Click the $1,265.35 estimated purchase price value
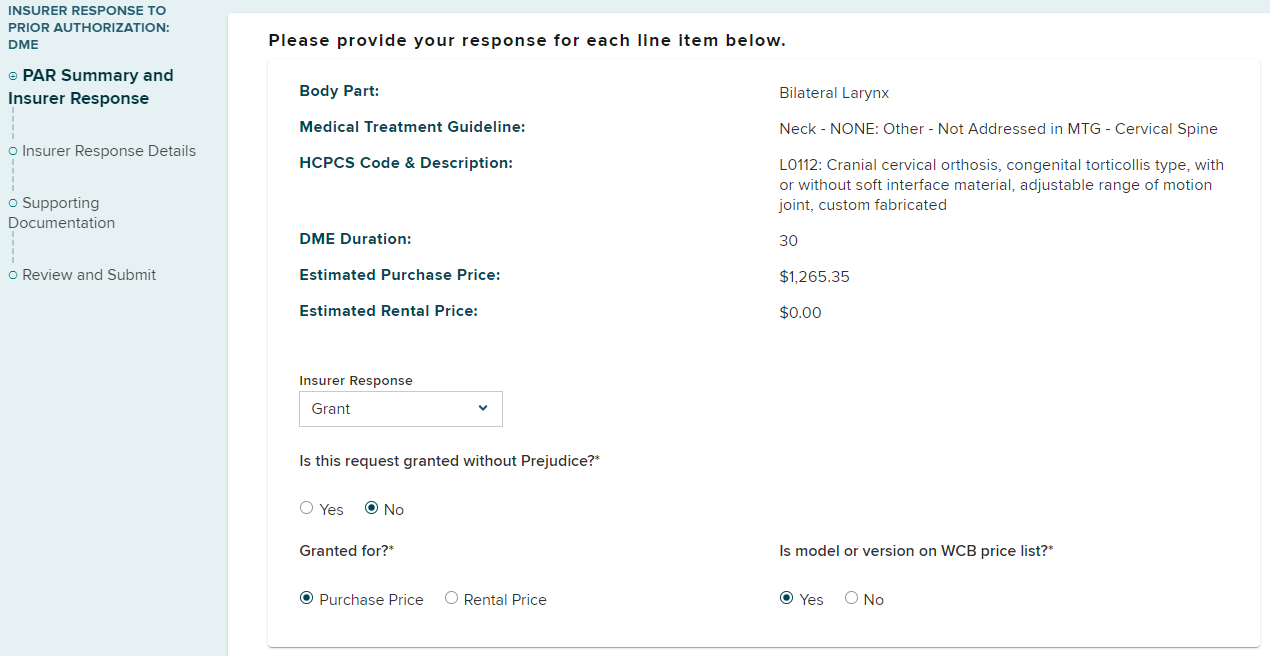This screenshot has width=1270, height=656. point(814,277)
